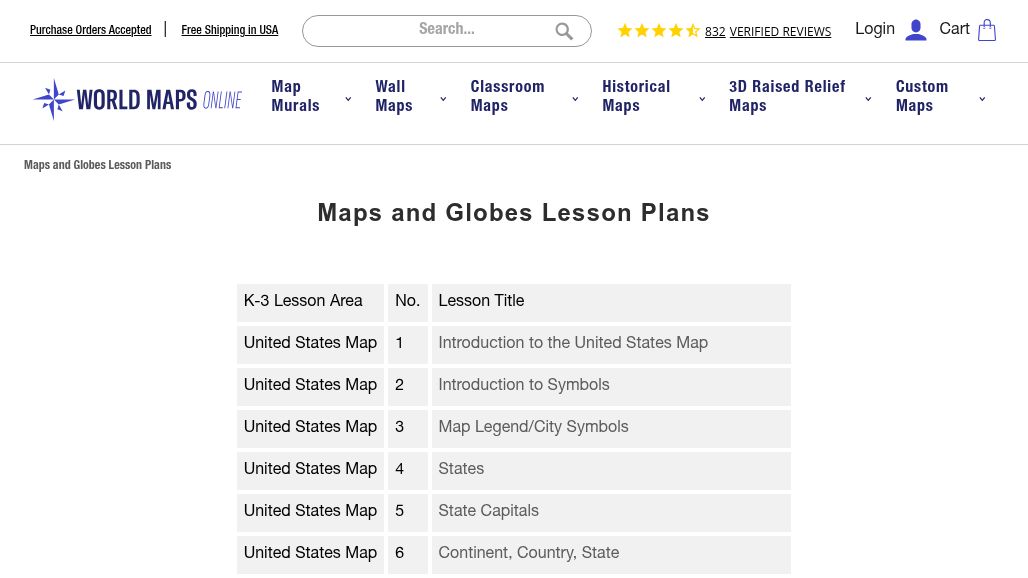The width and height of the screenshot is (1028, 578).
Task: Open the State Capitals lesson link
Action: click(x=488, y=511)
